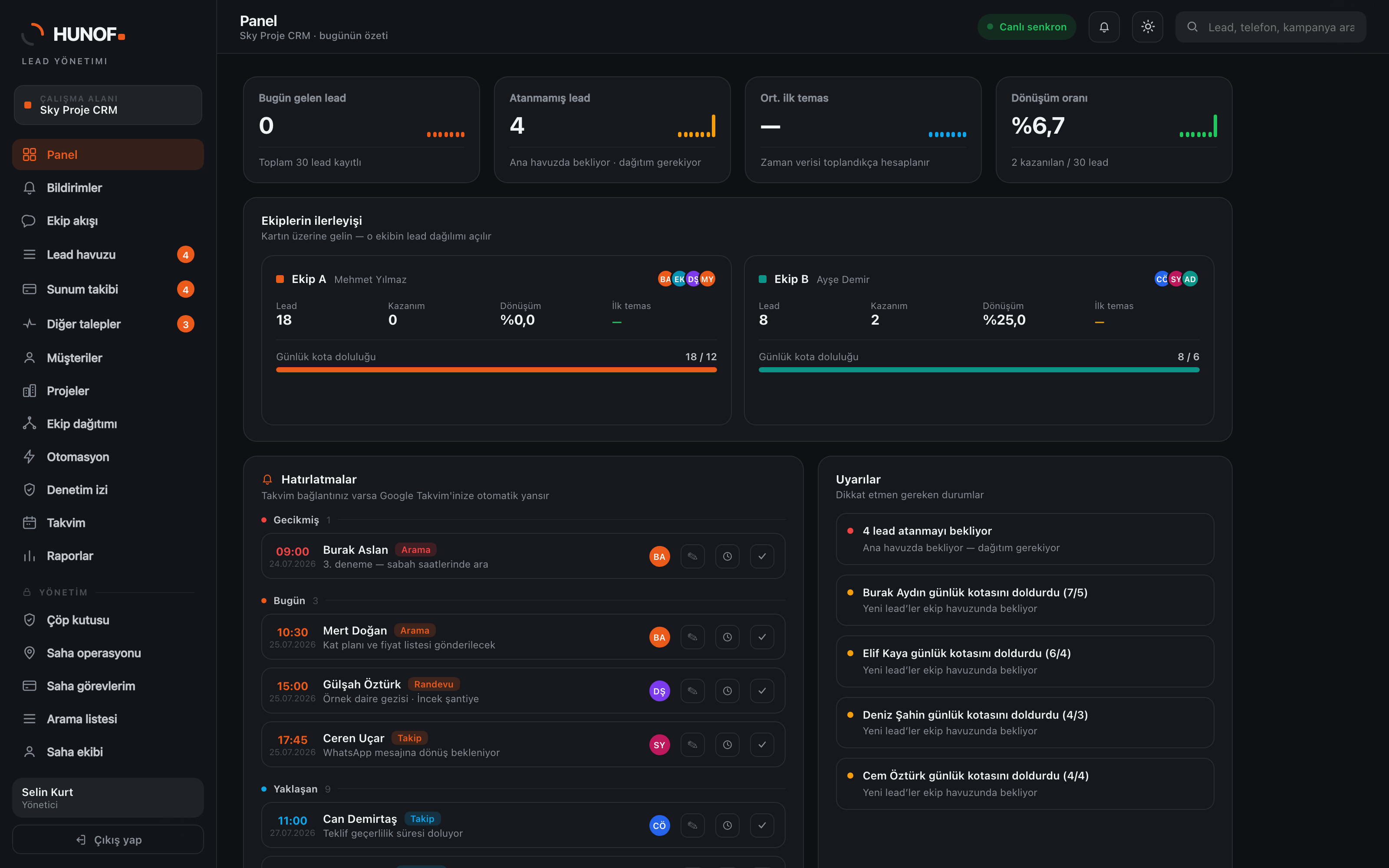Open the Sunum takibi page
The image size is (1389, 868).
click(x=108, y=289)
